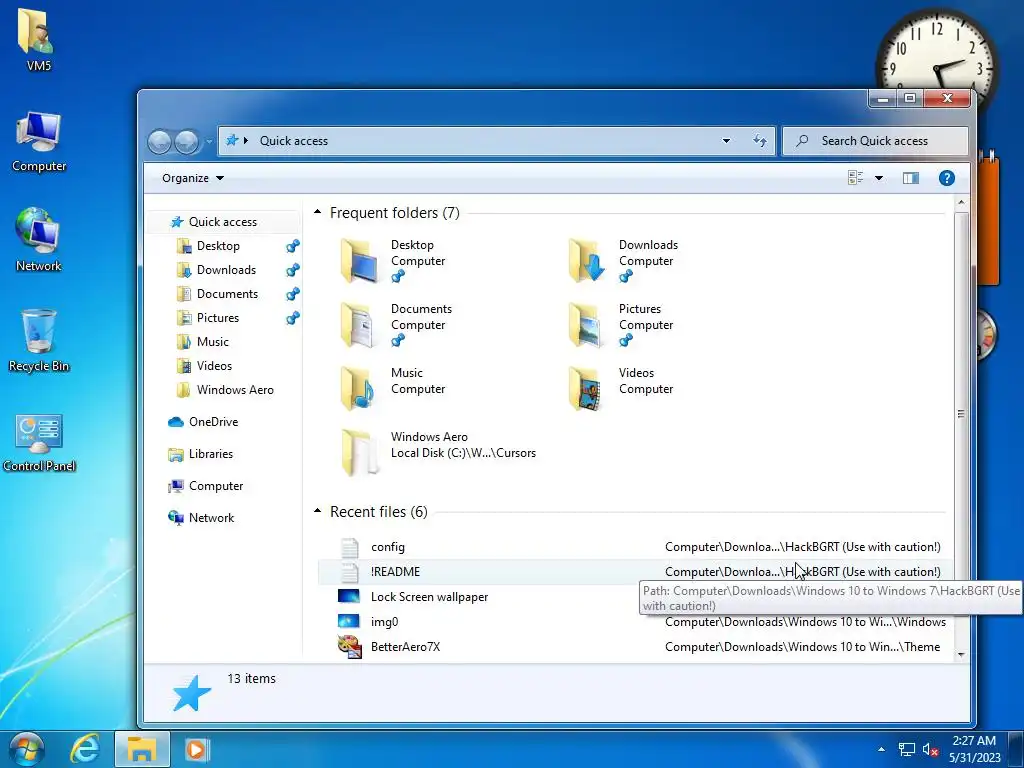Select the img0 recent file
1024x768 pixels.
(384, 622)
